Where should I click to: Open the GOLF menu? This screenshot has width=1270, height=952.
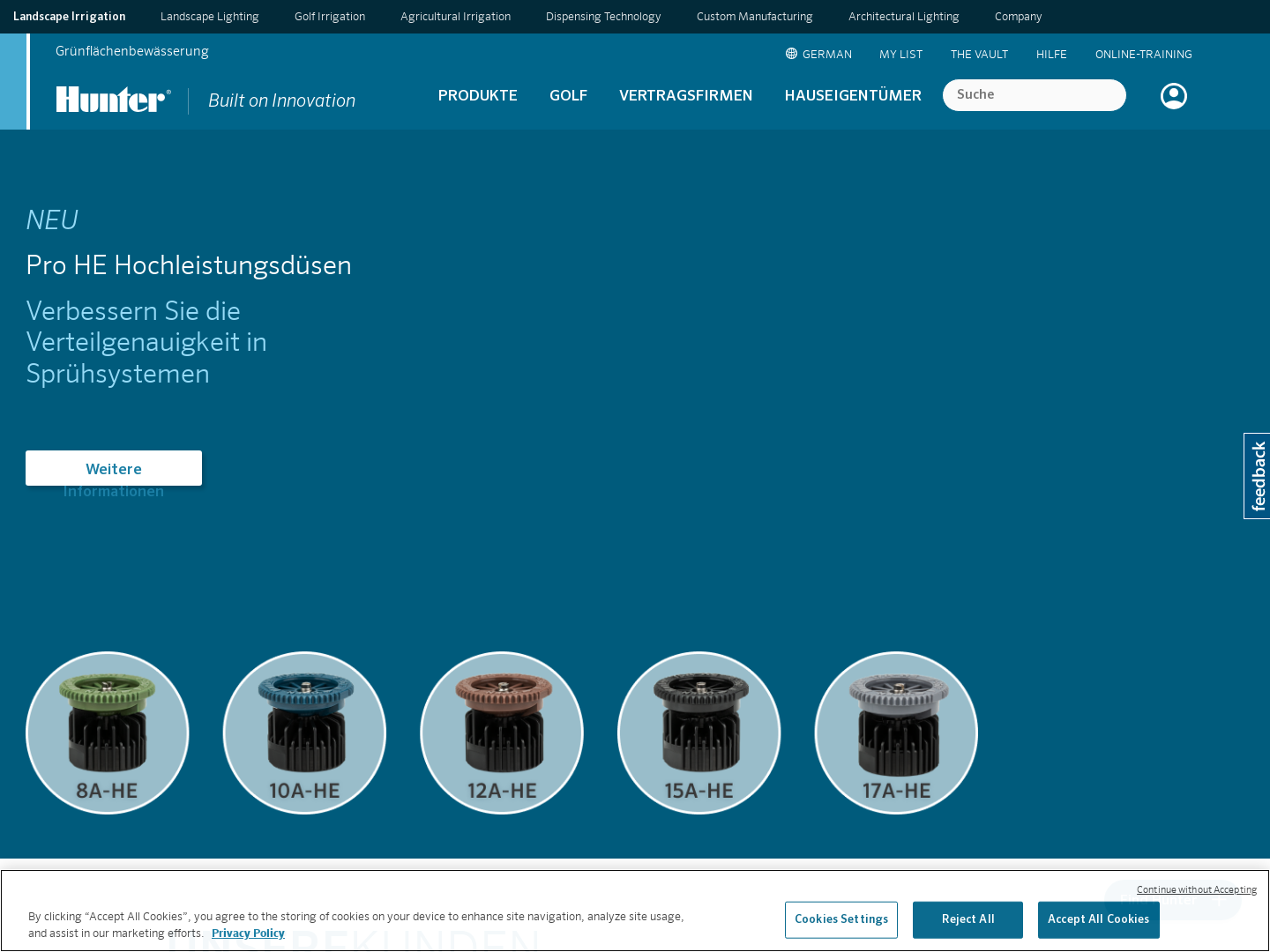point(568,95)
